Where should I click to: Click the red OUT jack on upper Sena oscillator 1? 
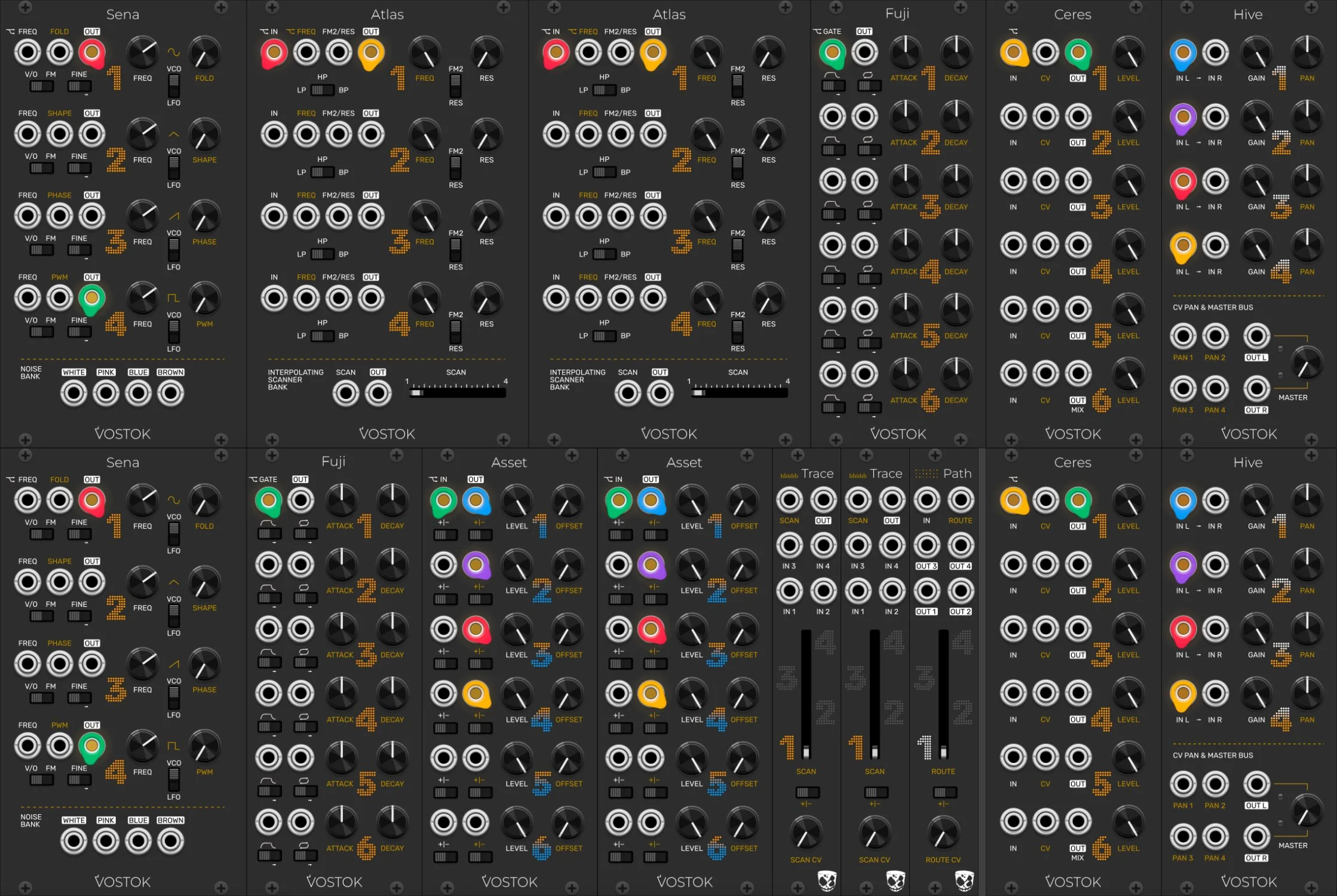[x=91, y=53]
